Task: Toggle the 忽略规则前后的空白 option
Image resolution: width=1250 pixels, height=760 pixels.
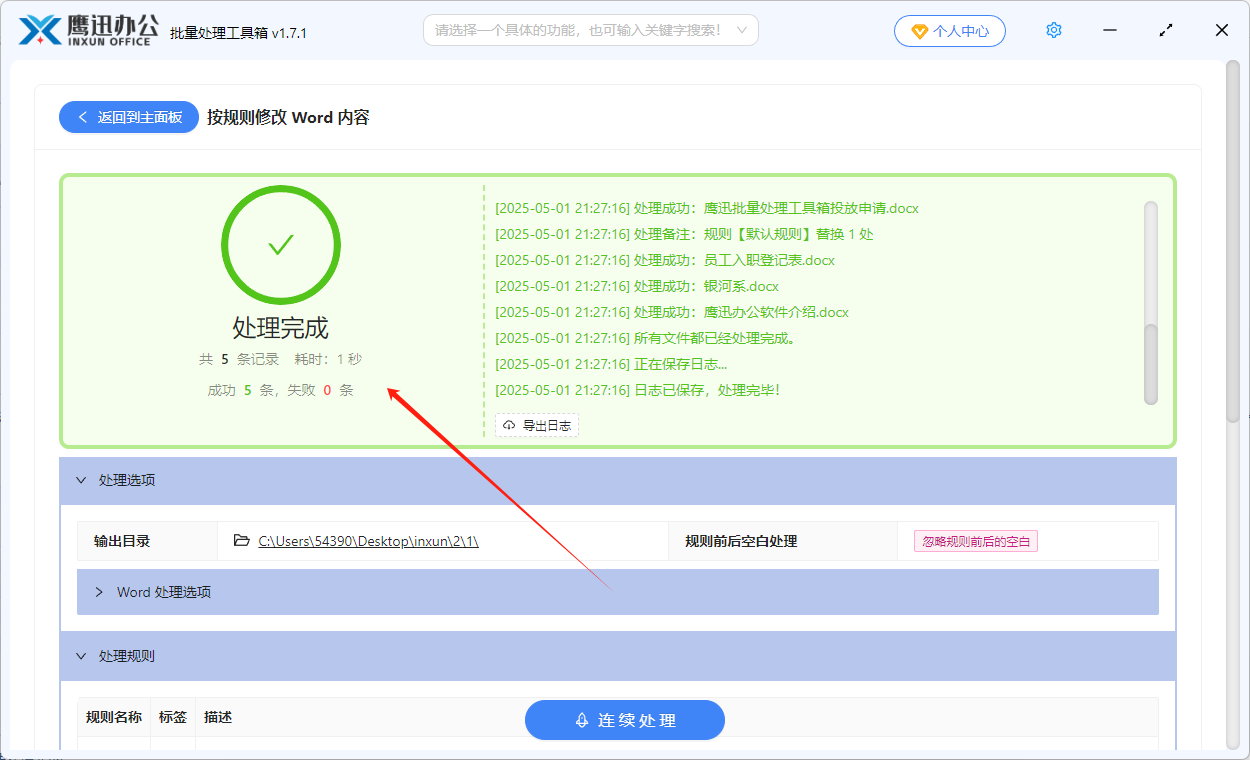Action: 975,540
